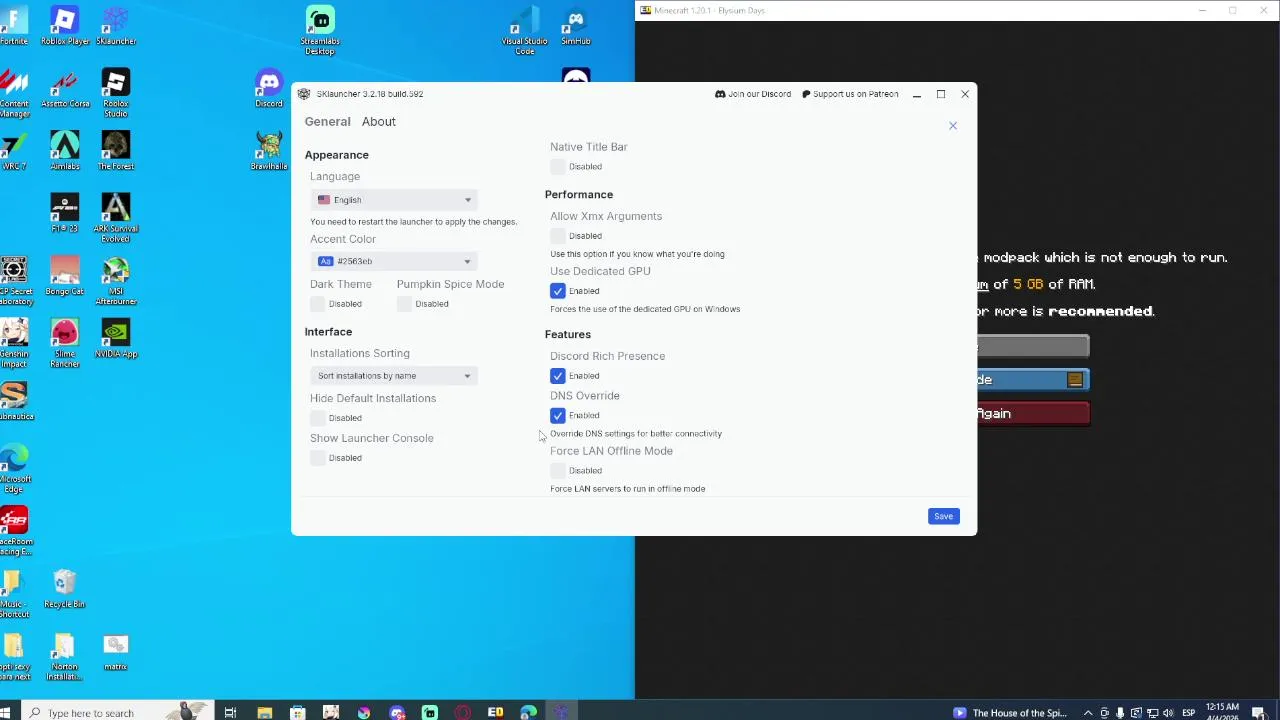Screen dimensions: 1280x720
Task: Save the SKlauncher settings
Action: (x=943, y=516)
